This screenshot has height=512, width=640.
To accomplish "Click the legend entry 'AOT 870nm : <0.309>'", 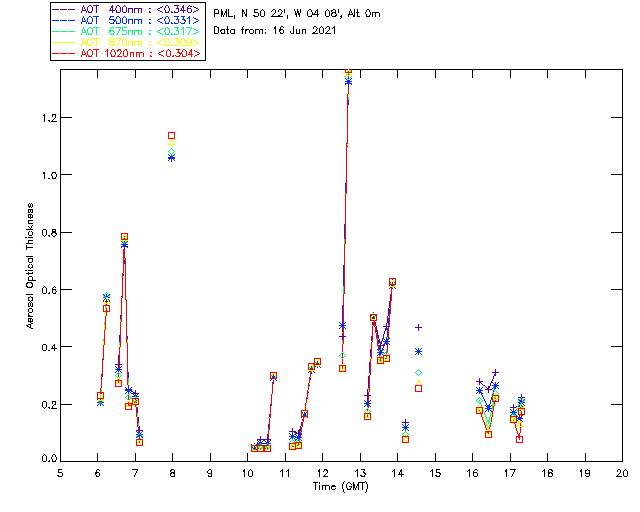I will (127, 42).
